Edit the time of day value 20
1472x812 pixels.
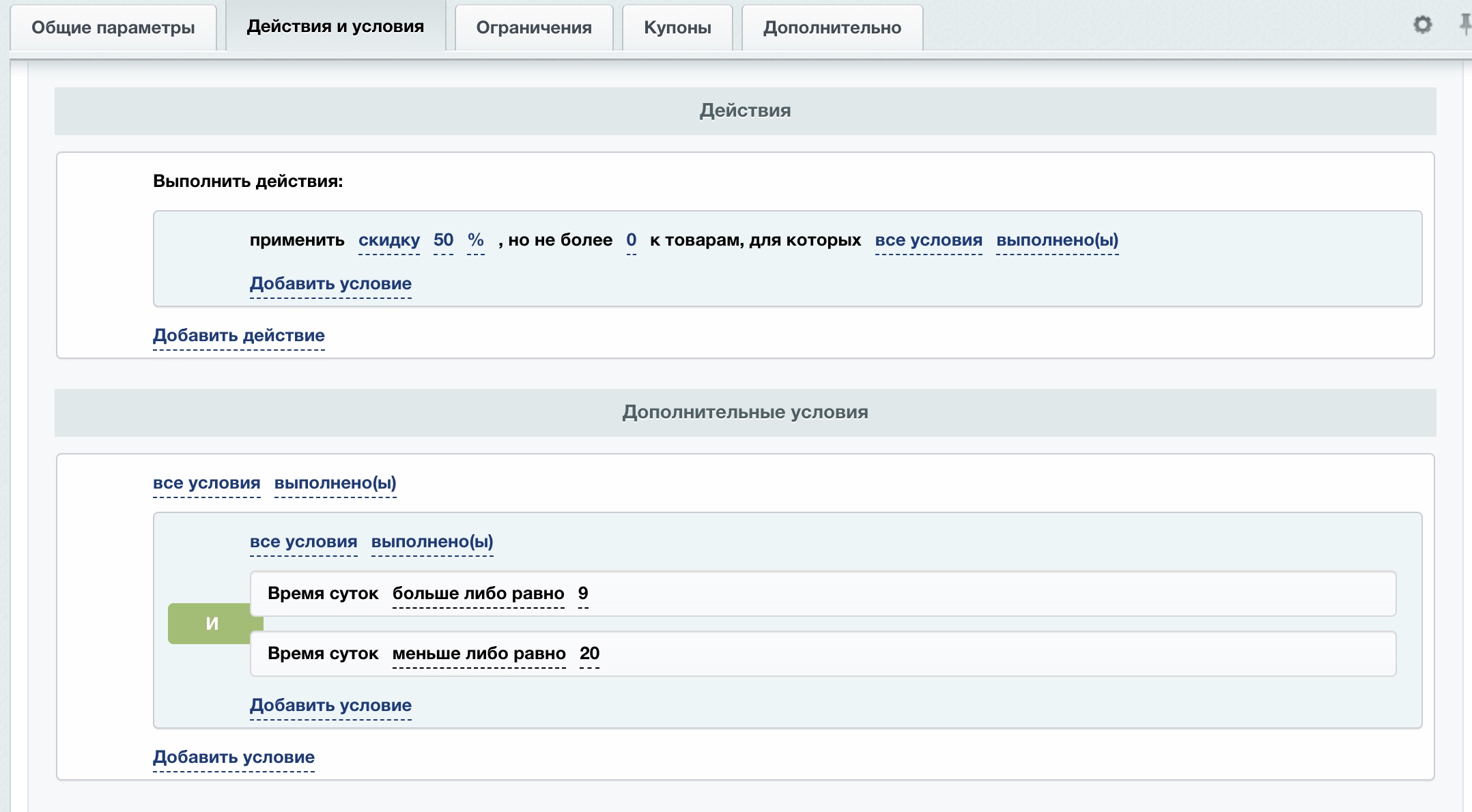(589, 654)
